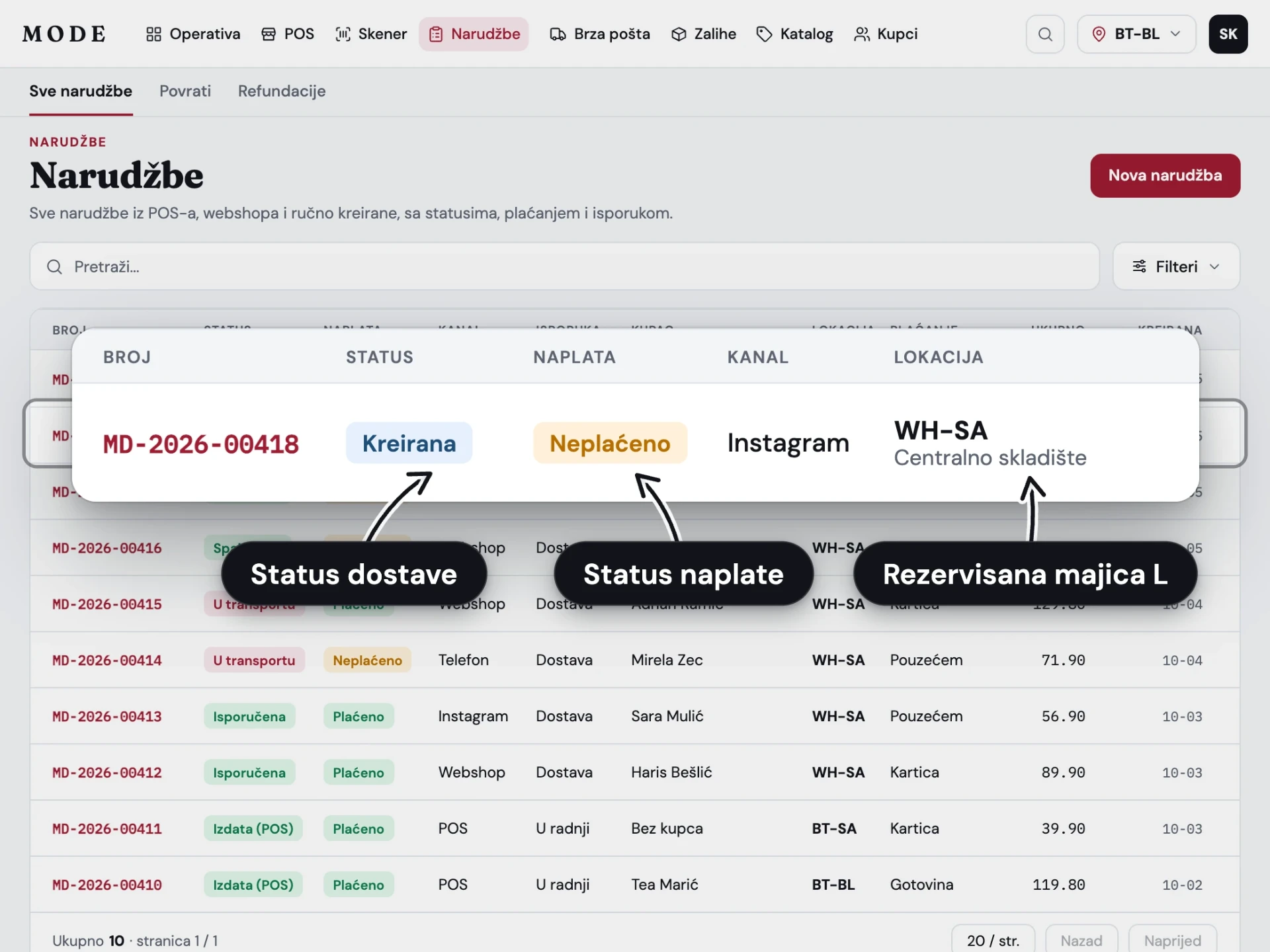Switch to the Refundacije tab

[282, 91]
